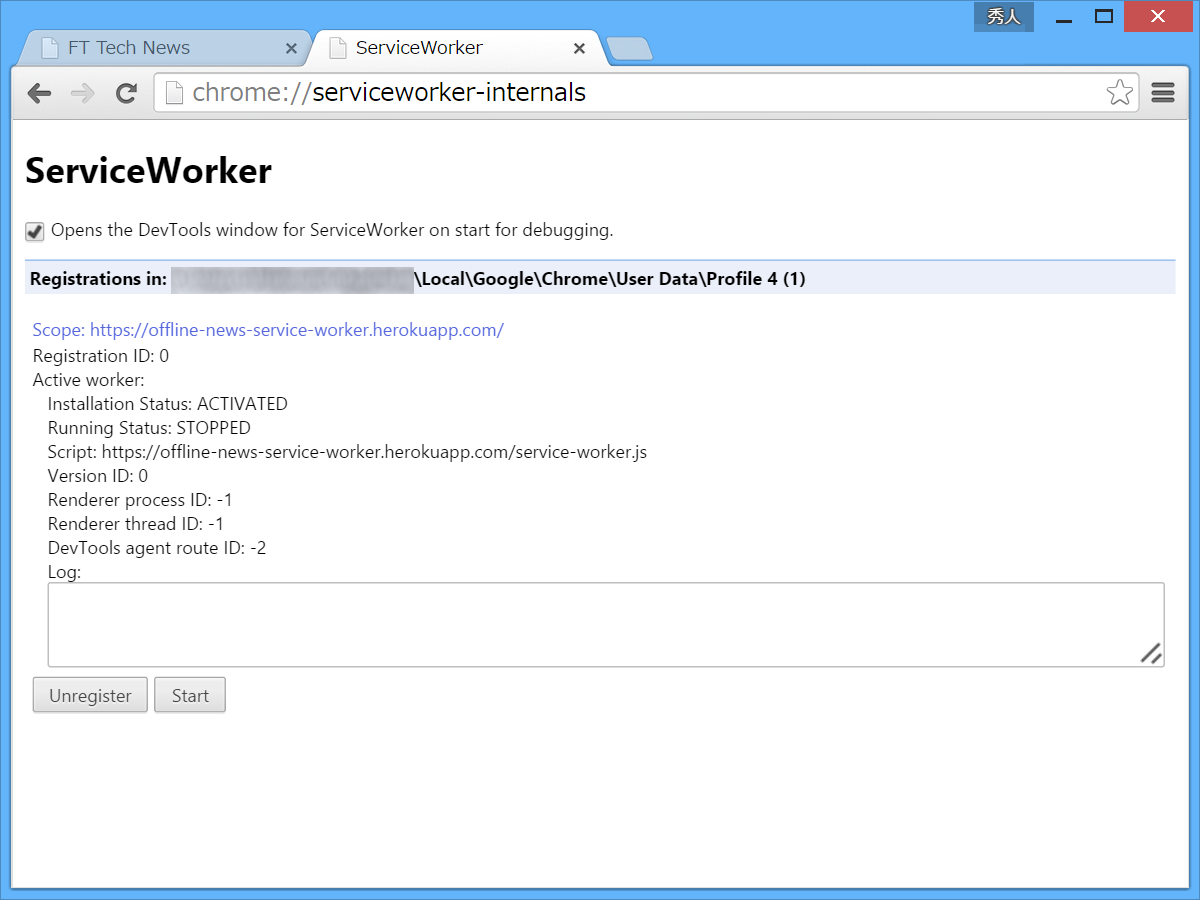Click the forward navigation arrow
The height and width of the screenshot is (900, 1200).
point(83,93)
